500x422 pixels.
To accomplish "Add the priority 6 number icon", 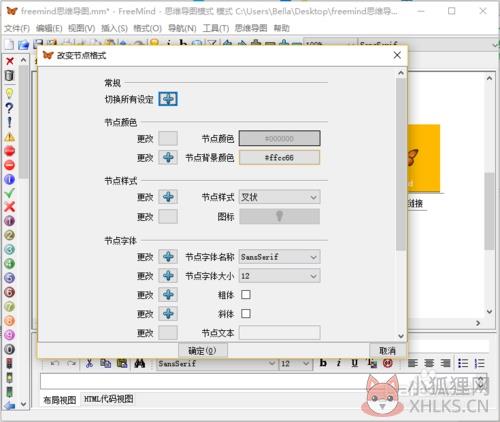I will click(10, 292).
